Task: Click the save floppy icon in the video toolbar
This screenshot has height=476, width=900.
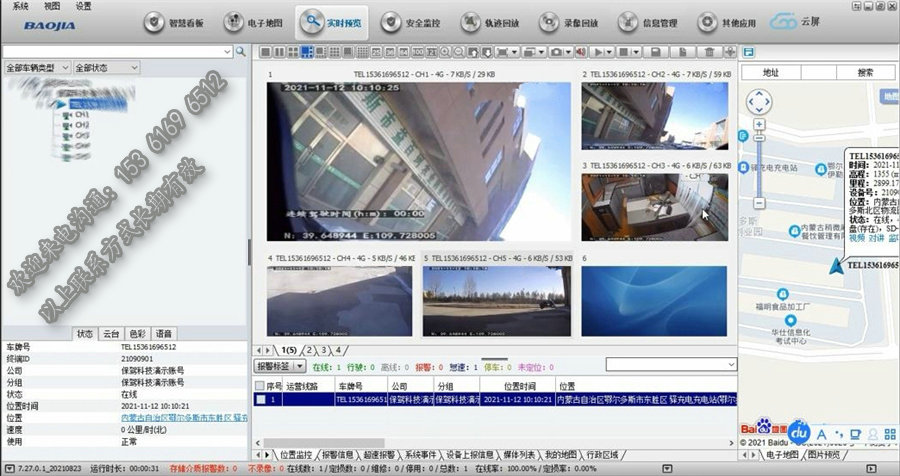Action: [654, 51]
